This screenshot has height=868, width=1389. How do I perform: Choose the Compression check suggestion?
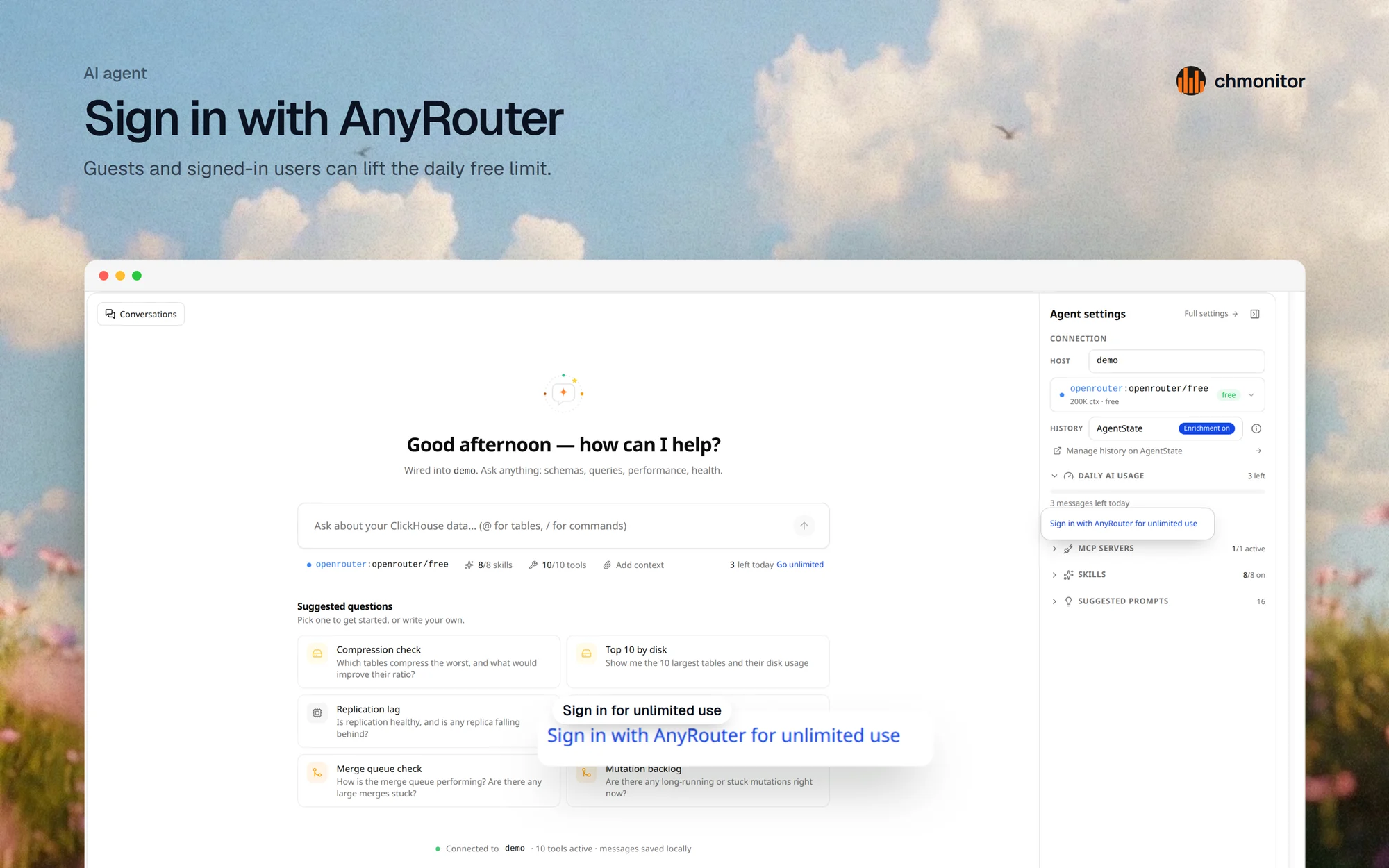click(x=429, y=662)
